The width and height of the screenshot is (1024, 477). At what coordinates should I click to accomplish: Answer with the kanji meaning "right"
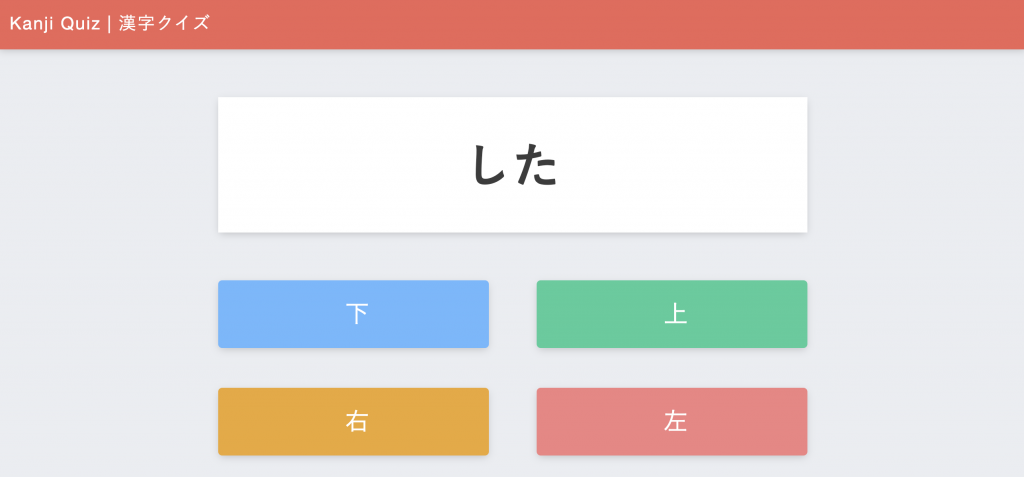tap(353, 421)
